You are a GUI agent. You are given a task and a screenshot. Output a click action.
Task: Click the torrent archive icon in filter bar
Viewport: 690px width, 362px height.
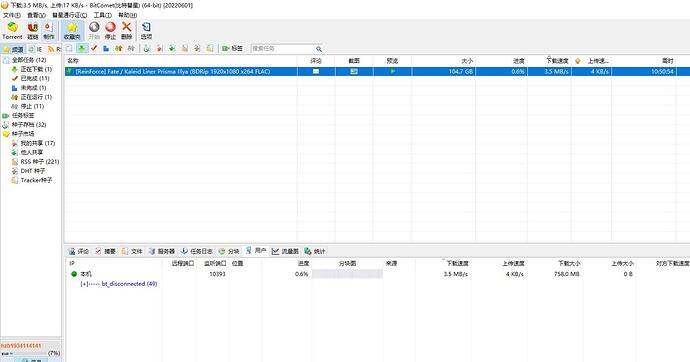tap(147, 48)
